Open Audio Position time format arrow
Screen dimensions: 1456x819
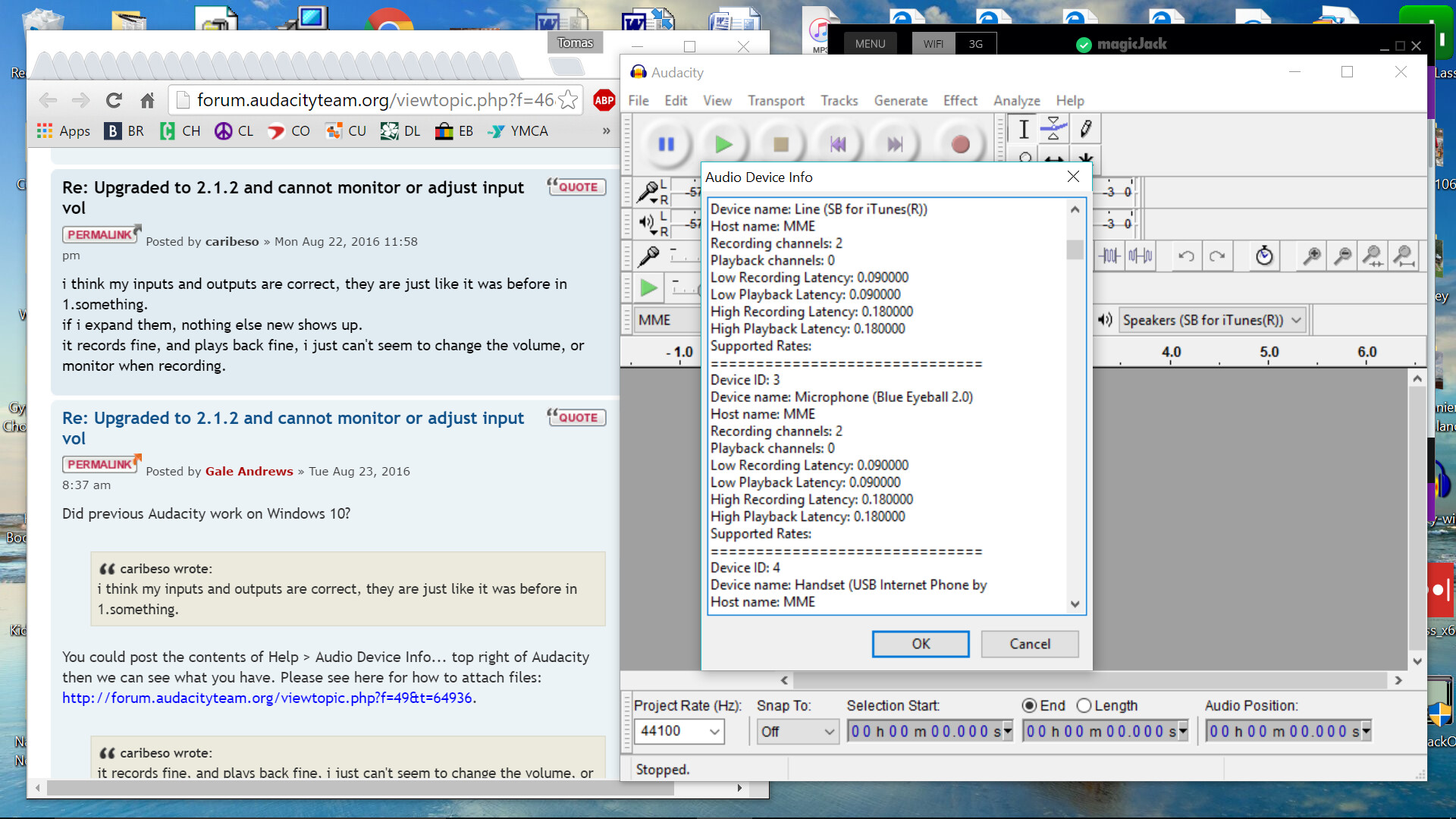(1367, 732)
